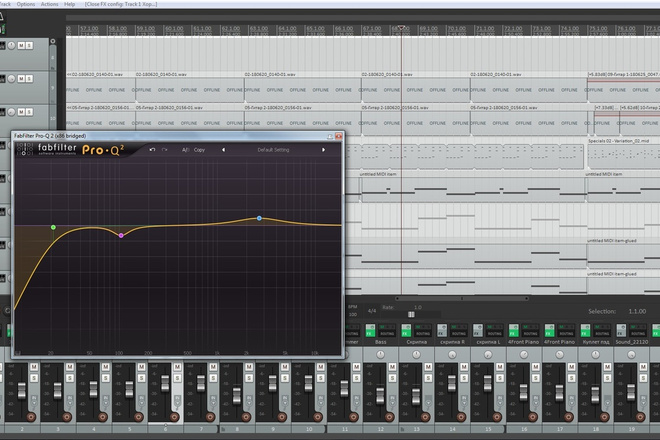Click the horizontal arrange scrollbar

[x=462, y=299]
